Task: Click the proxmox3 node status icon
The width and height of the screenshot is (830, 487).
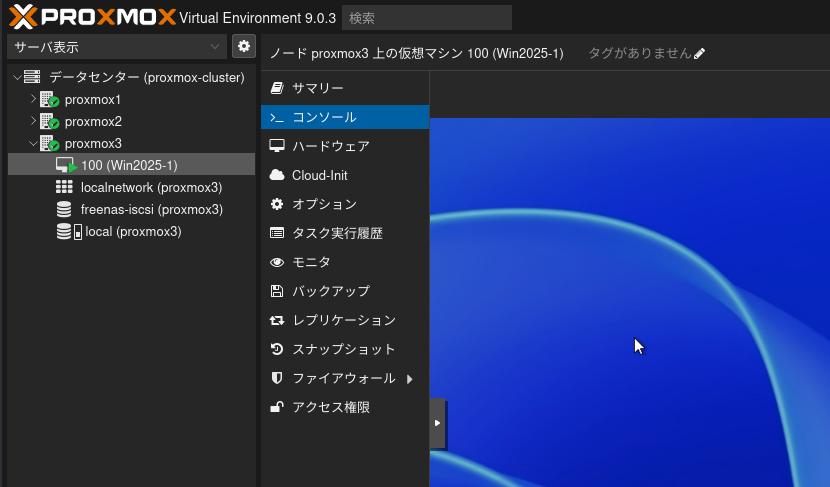Action: tap(49, 143)
